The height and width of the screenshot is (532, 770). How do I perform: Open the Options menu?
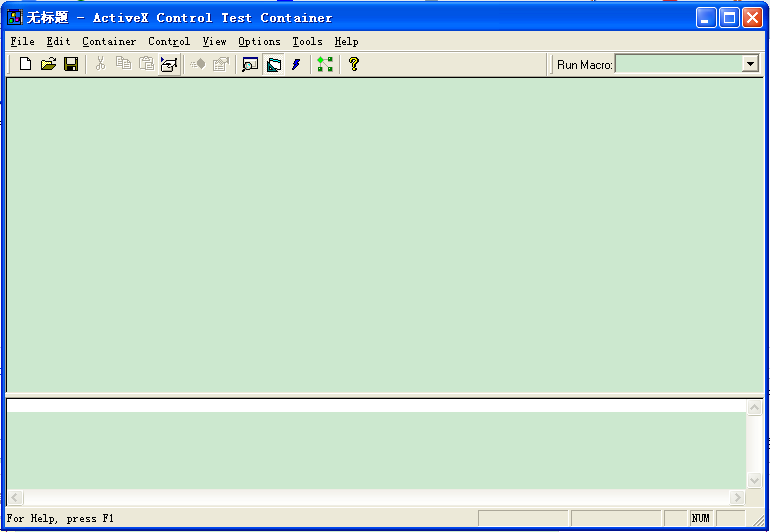point(259,42)
